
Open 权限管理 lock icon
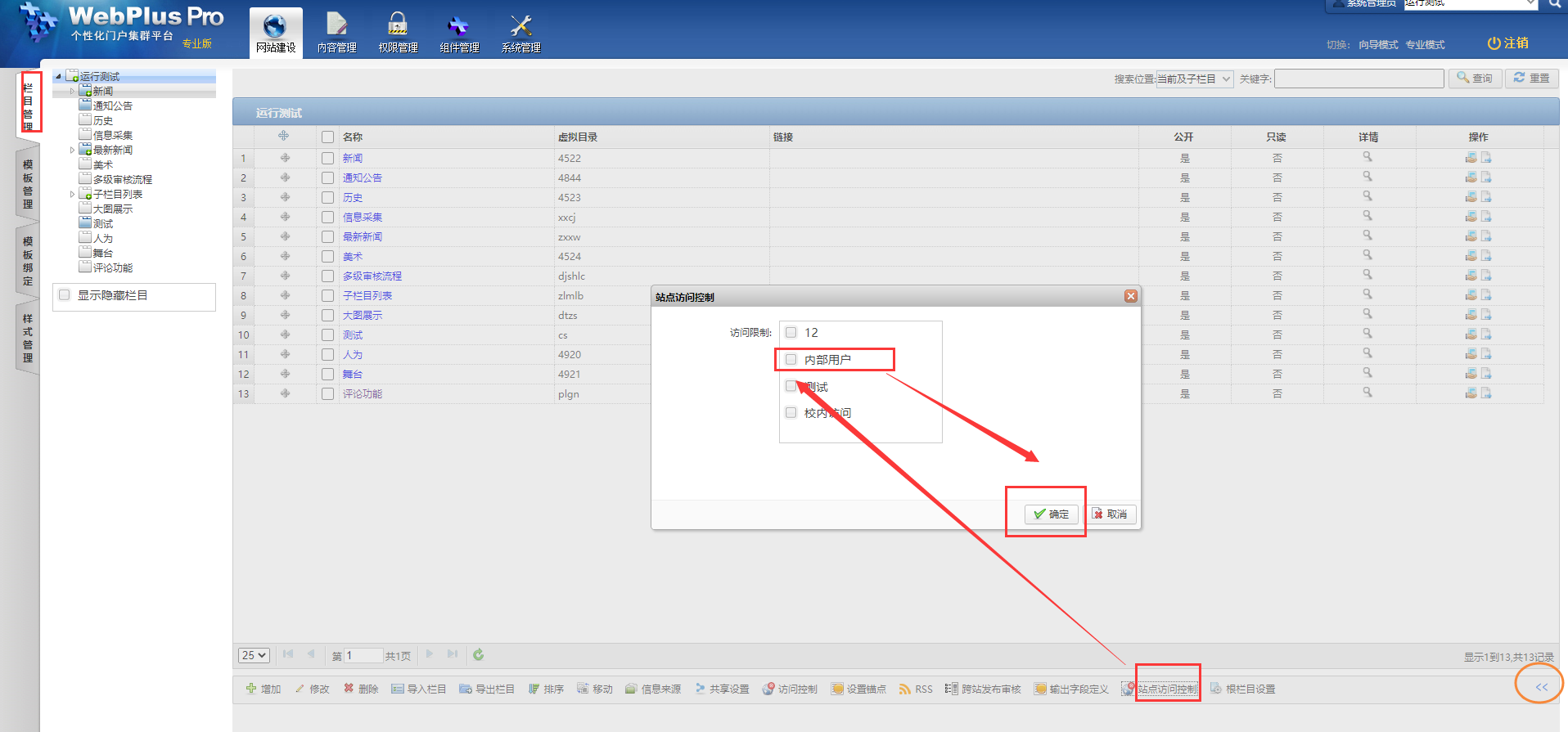pyautogui.click(x=398, y=33)
